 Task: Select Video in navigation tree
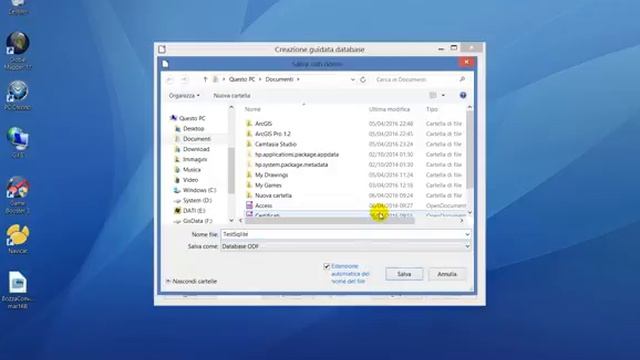coord(190,180)
